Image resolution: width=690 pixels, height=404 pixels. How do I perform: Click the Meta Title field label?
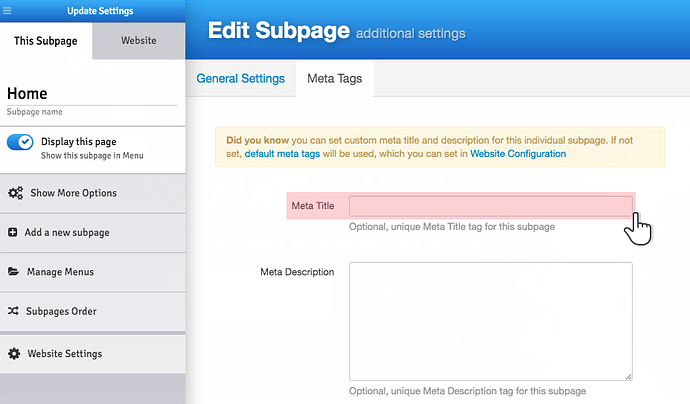click(312, 206)
